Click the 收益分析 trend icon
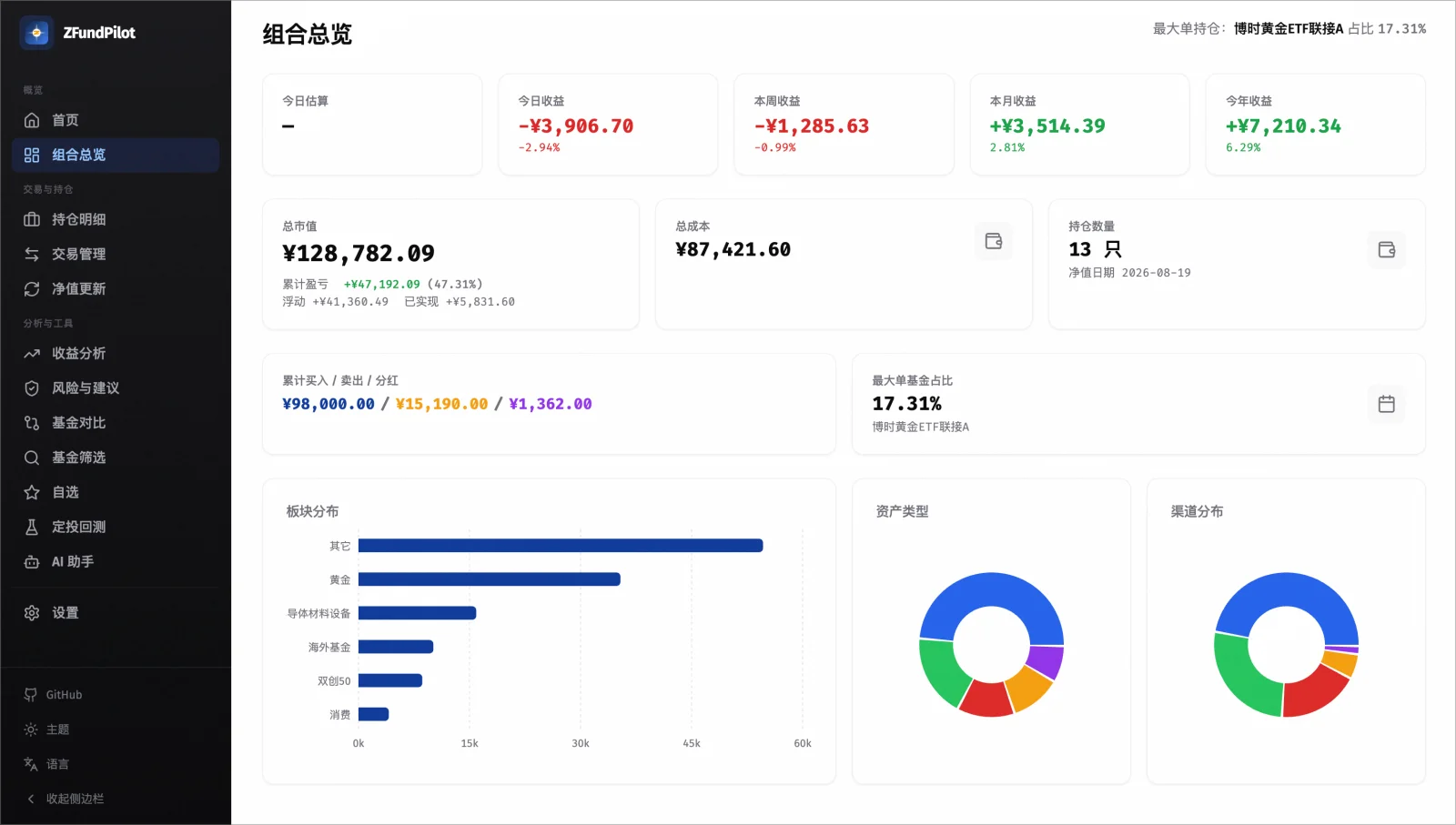Screen dimensions: 1456x825 32,353
